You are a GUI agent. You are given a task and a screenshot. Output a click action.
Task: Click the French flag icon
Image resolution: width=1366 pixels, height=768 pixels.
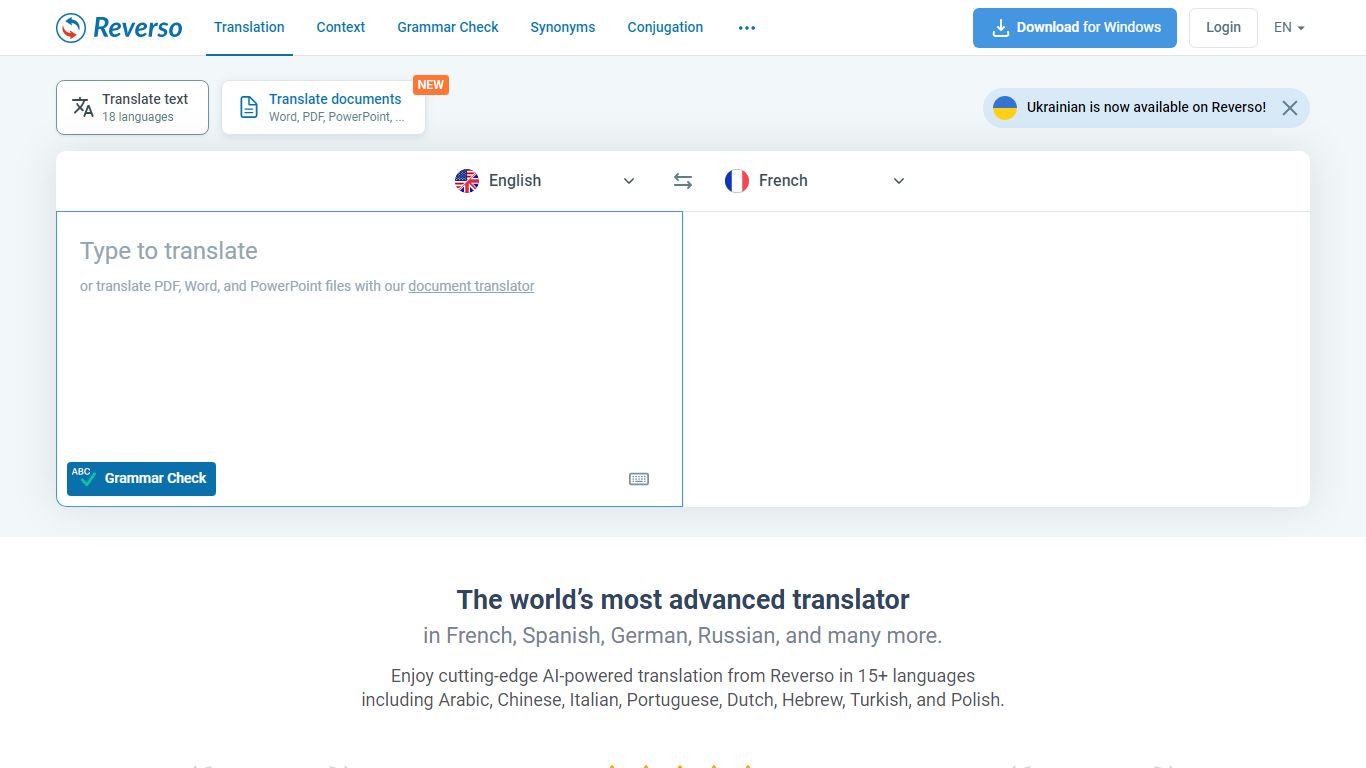pyautogui.click(x=737, y=181)
